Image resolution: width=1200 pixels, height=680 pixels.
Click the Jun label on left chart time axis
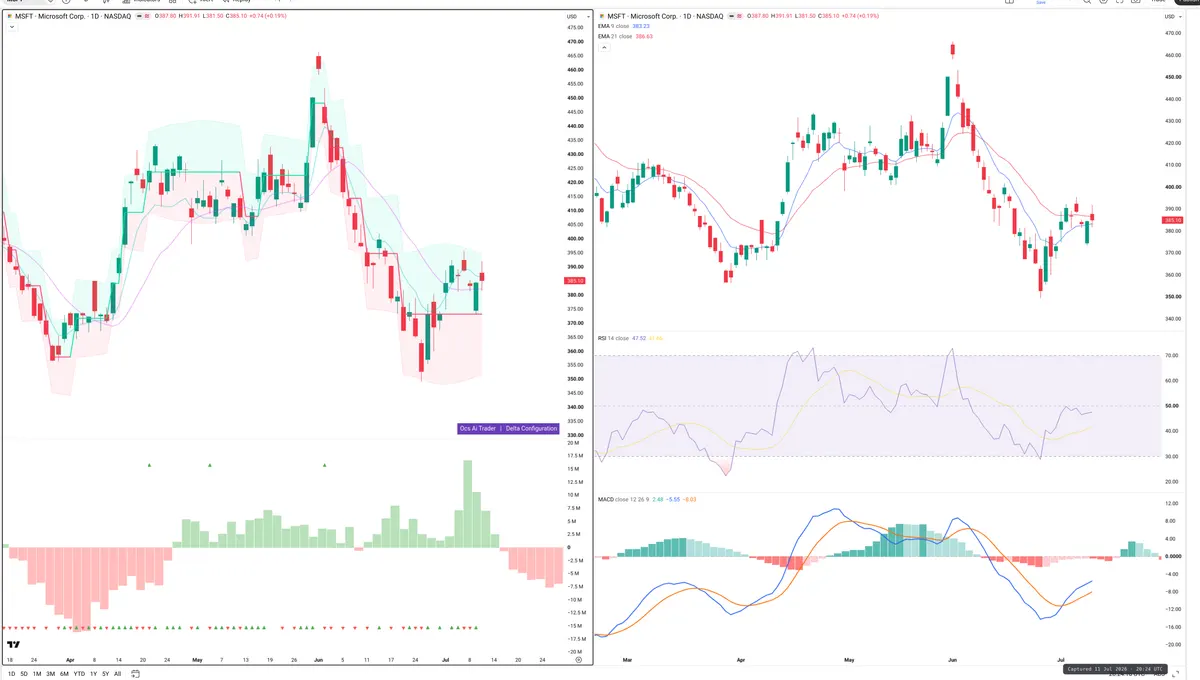[319, 660]
